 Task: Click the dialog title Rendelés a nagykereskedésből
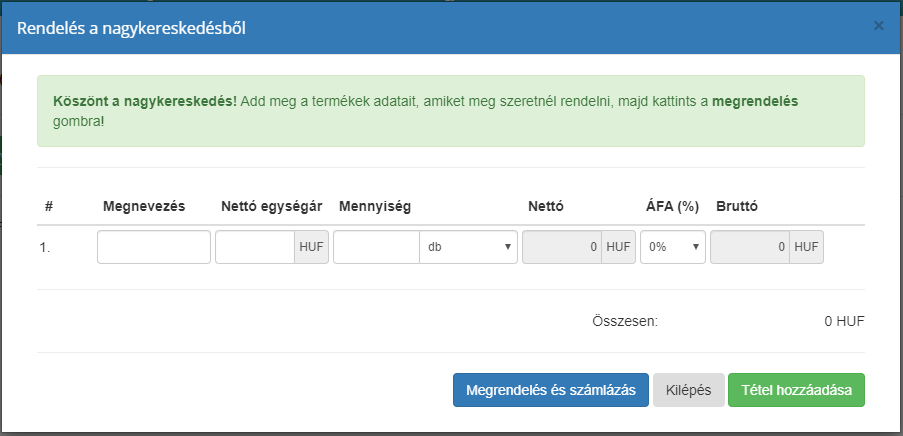click(x=132, y=27)
